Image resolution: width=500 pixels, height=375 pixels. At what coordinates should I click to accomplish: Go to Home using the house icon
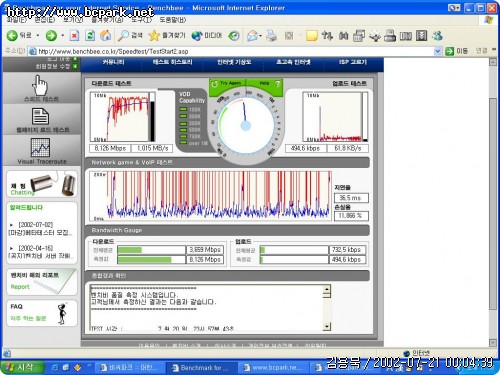[x=106, y=35]
